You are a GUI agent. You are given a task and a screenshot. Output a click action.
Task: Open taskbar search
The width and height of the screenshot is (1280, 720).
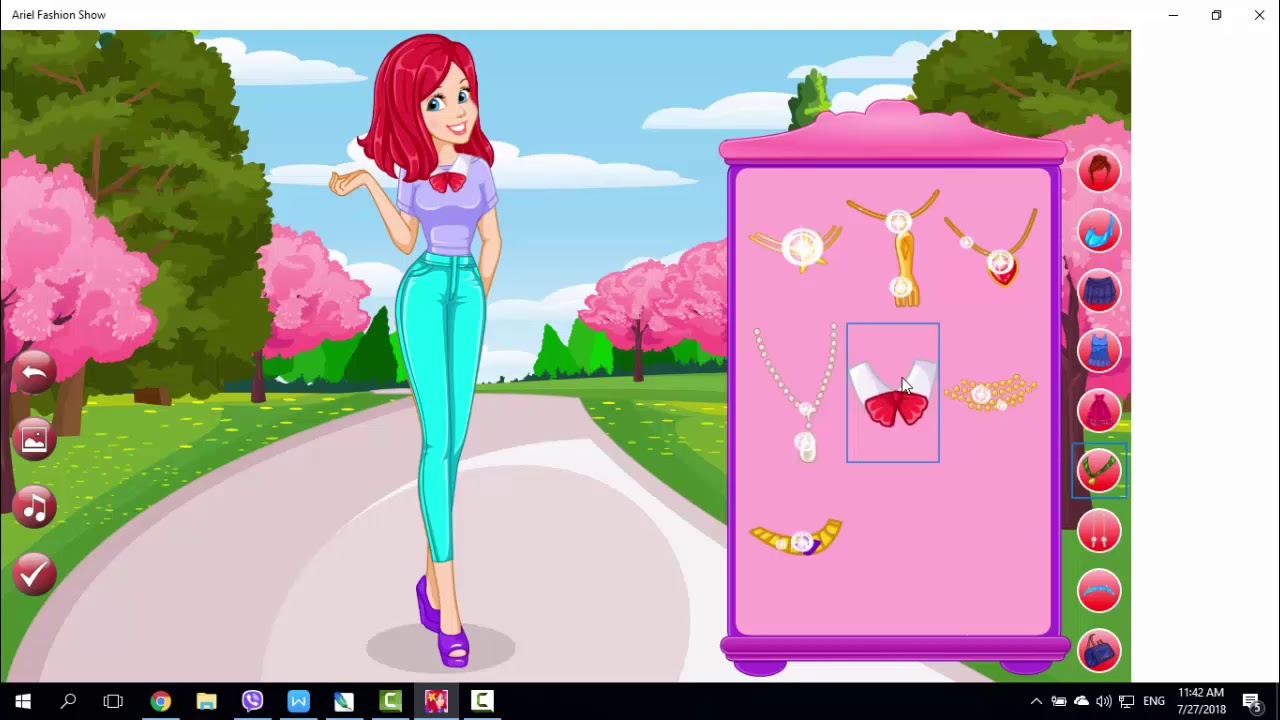pos(68,701)
